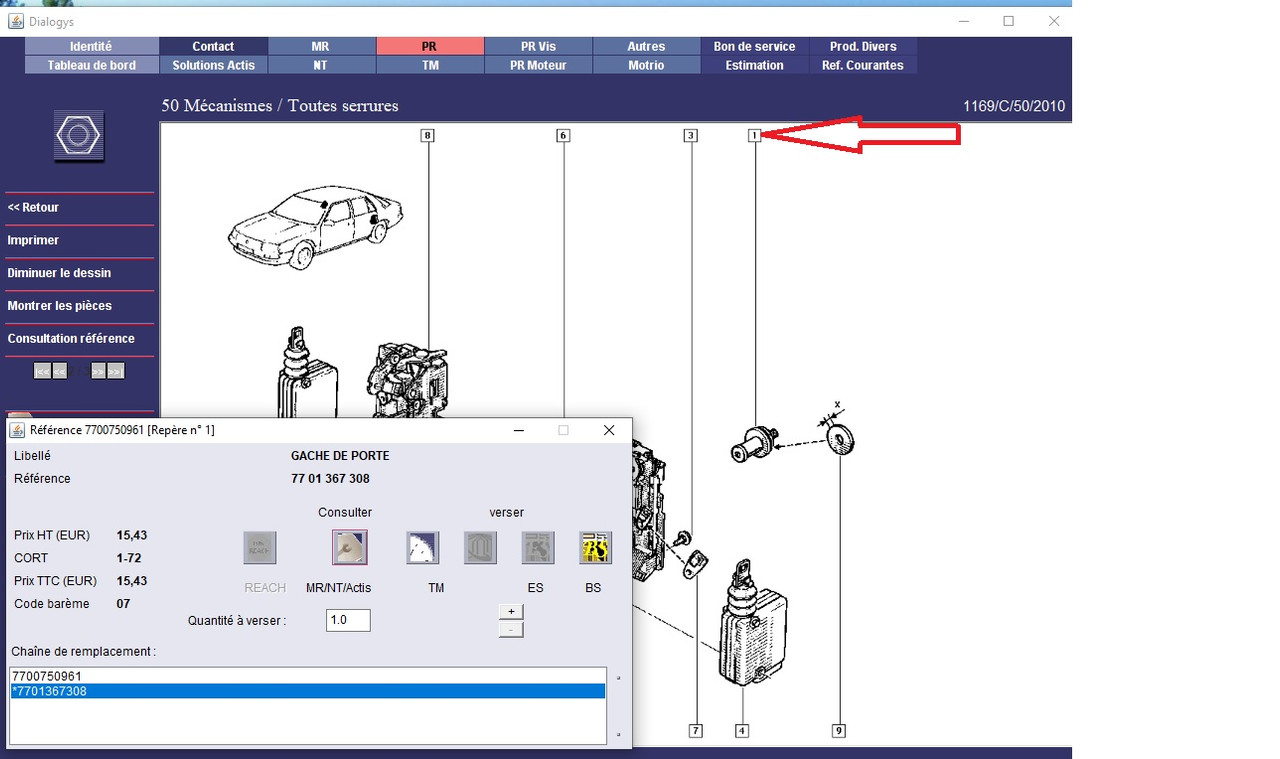Open MR/NT/Actis consultation icon

point(349,547)
